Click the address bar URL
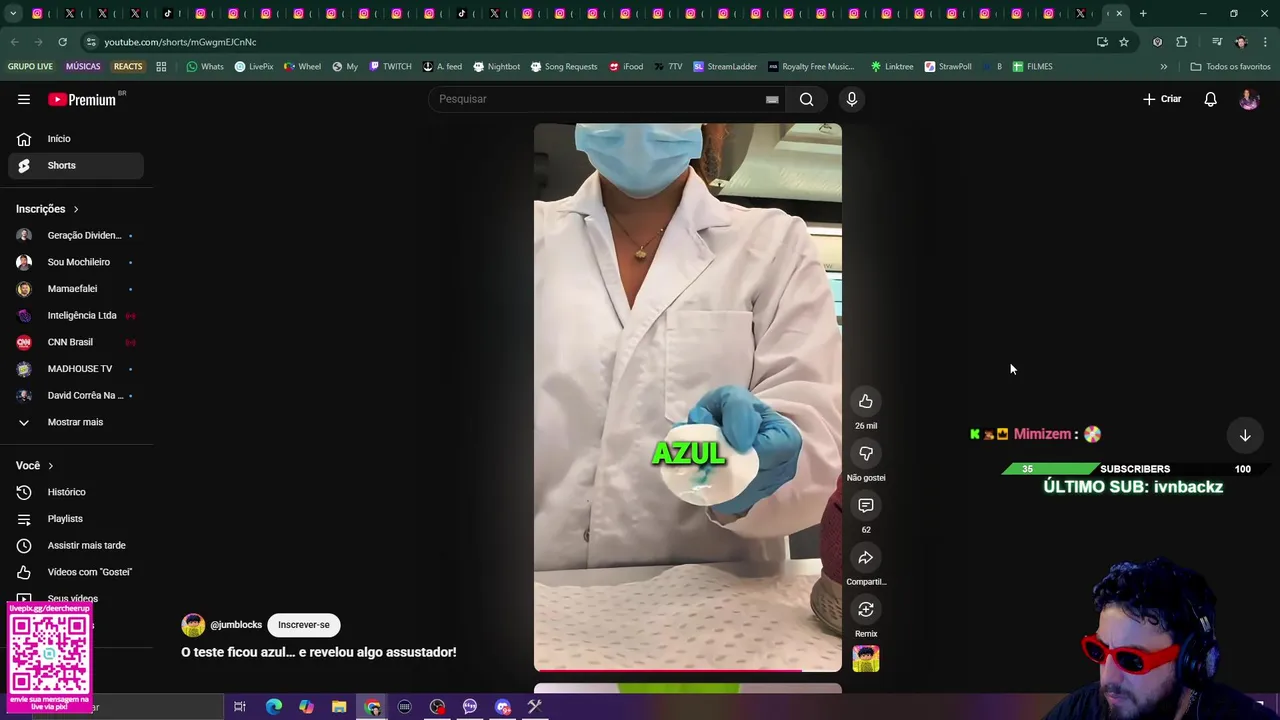Screen dimensions: 1280x720 180,42
